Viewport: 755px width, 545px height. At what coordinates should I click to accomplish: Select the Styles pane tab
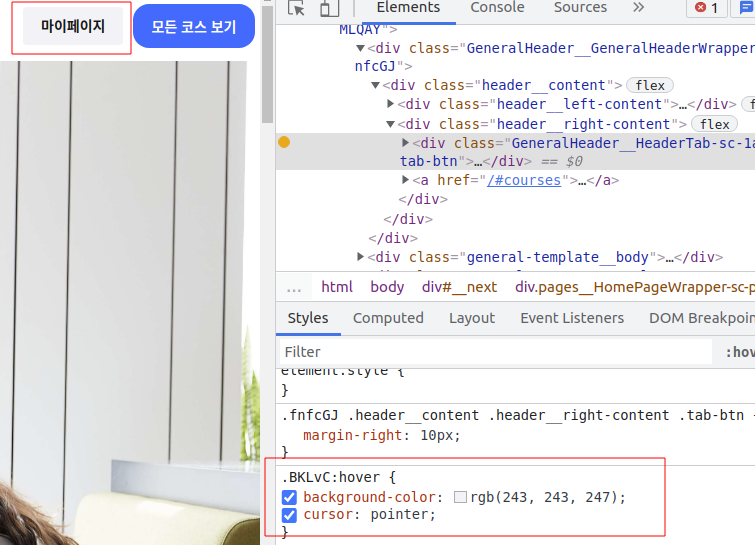click(x=308, y=318)
